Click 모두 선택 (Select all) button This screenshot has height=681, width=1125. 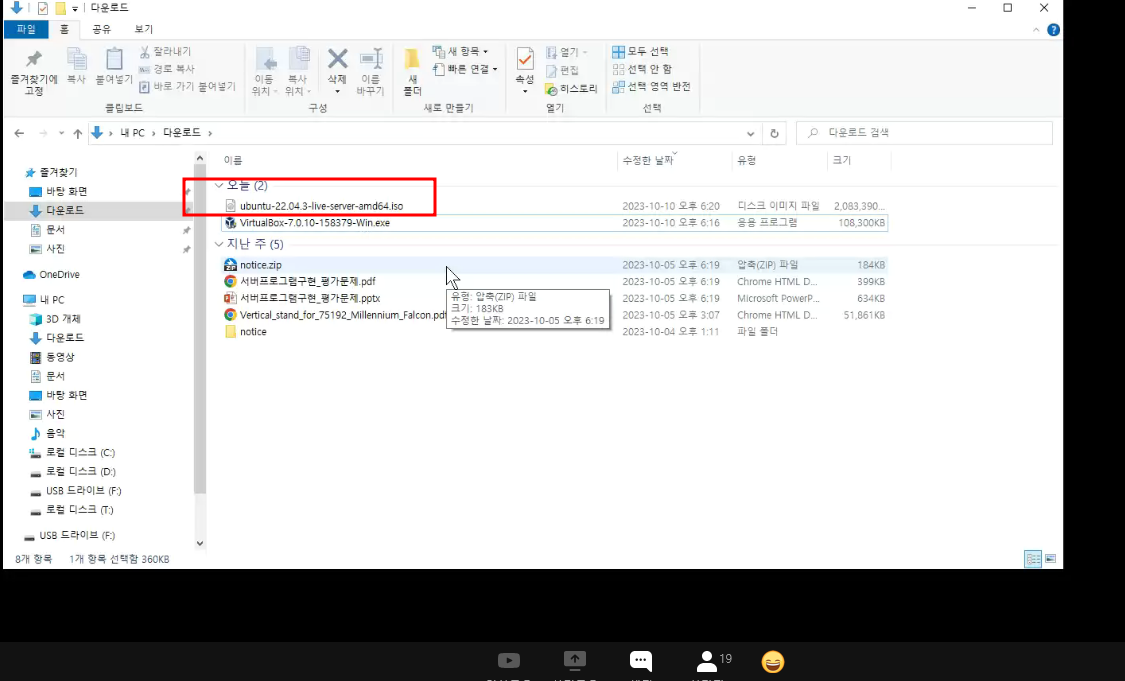point(640,52)
